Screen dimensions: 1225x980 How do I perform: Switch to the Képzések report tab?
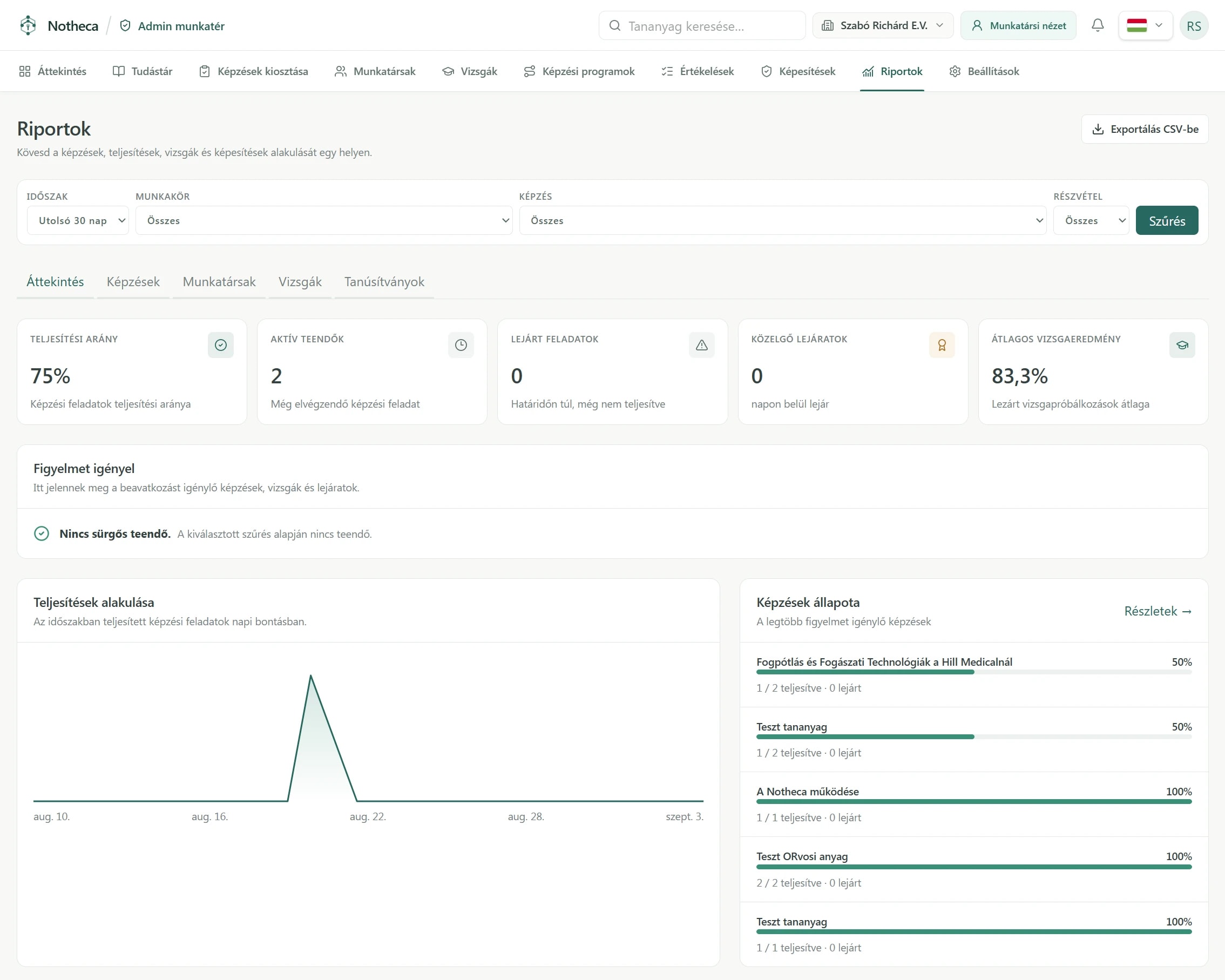pos(133,282)
